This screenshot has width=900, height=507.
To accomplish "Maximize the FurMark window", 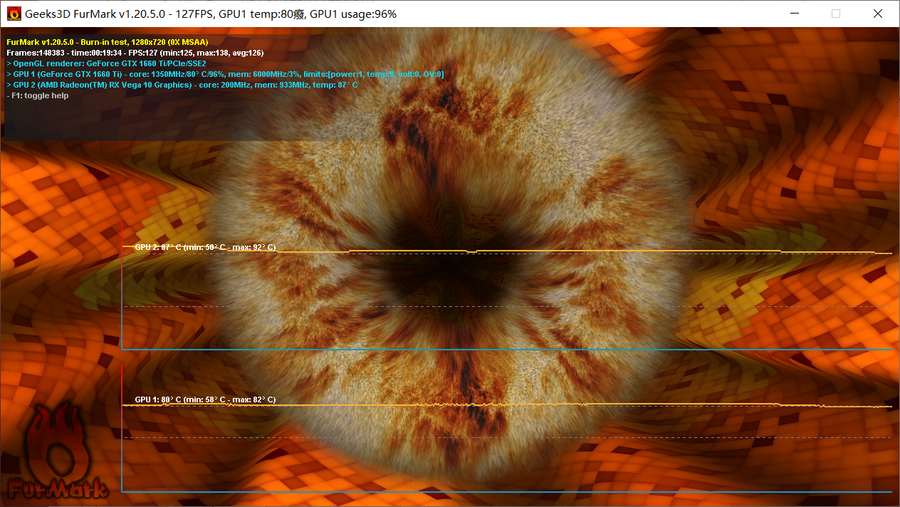I will point(836,14).
